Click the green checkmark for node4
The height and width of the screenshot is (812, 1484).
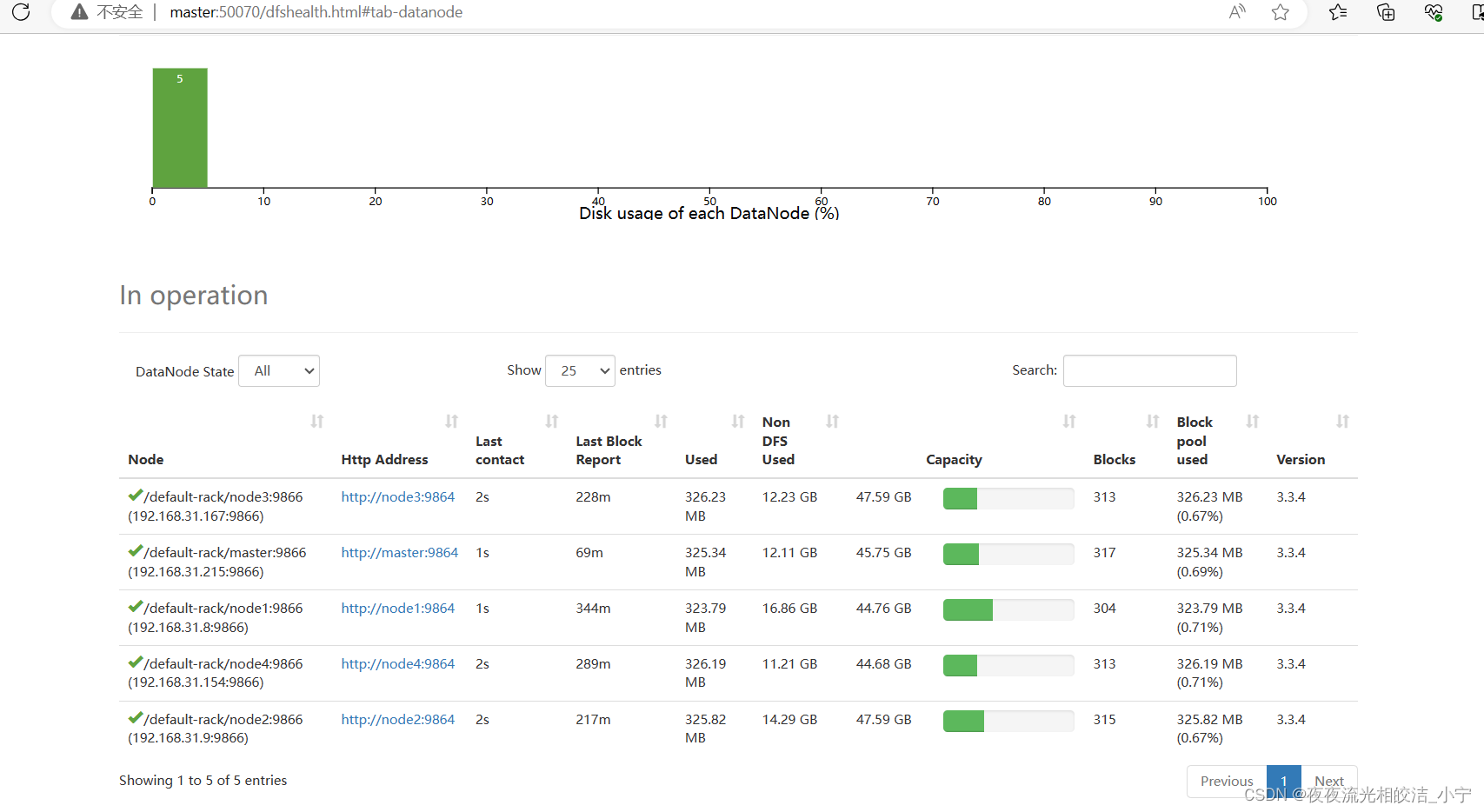point(136,662)
